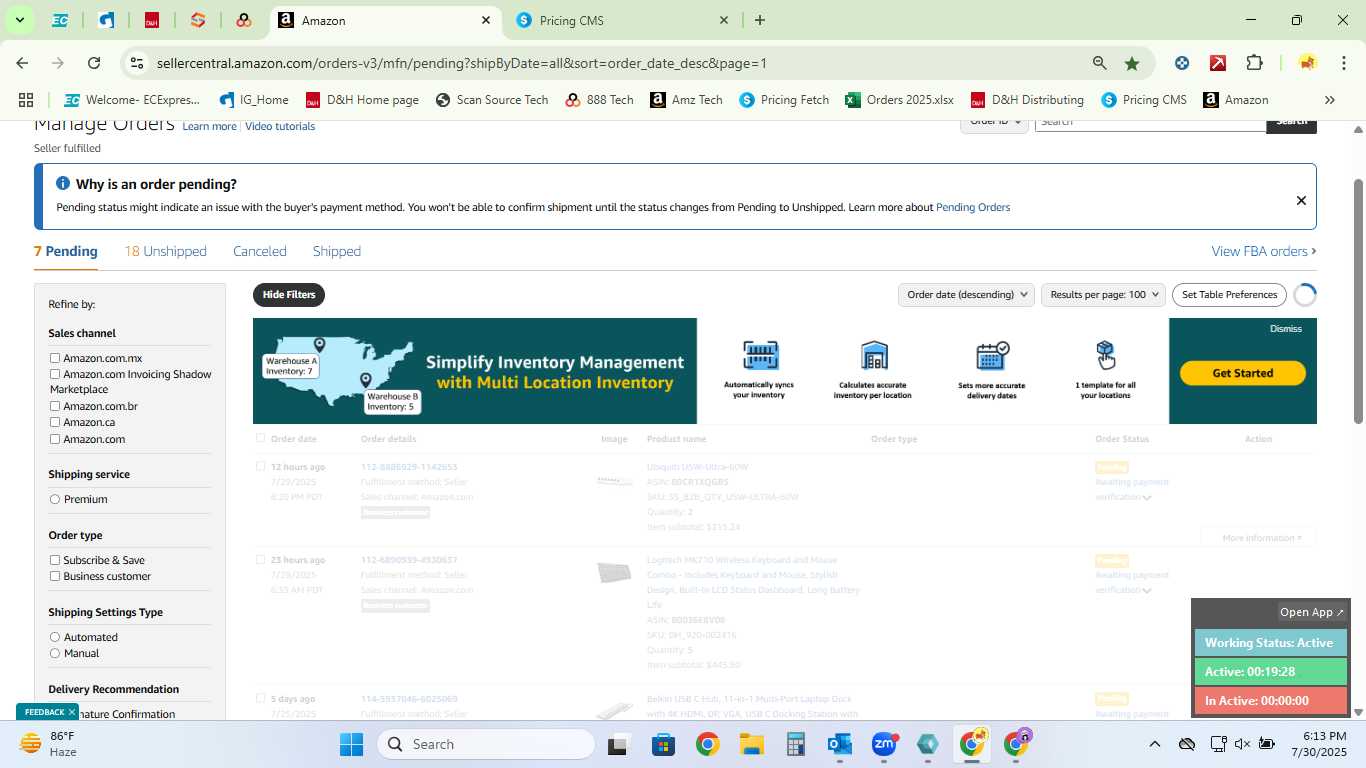Check Subscribe & Save order type

click(55, 560)
